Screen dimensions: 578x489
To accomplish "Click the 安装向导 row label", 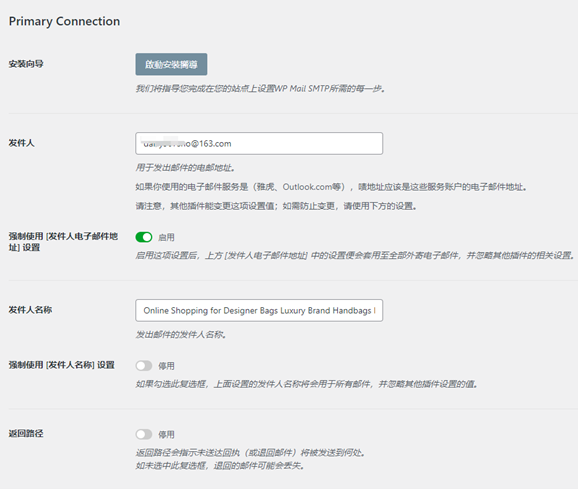I will coord(26,64).
